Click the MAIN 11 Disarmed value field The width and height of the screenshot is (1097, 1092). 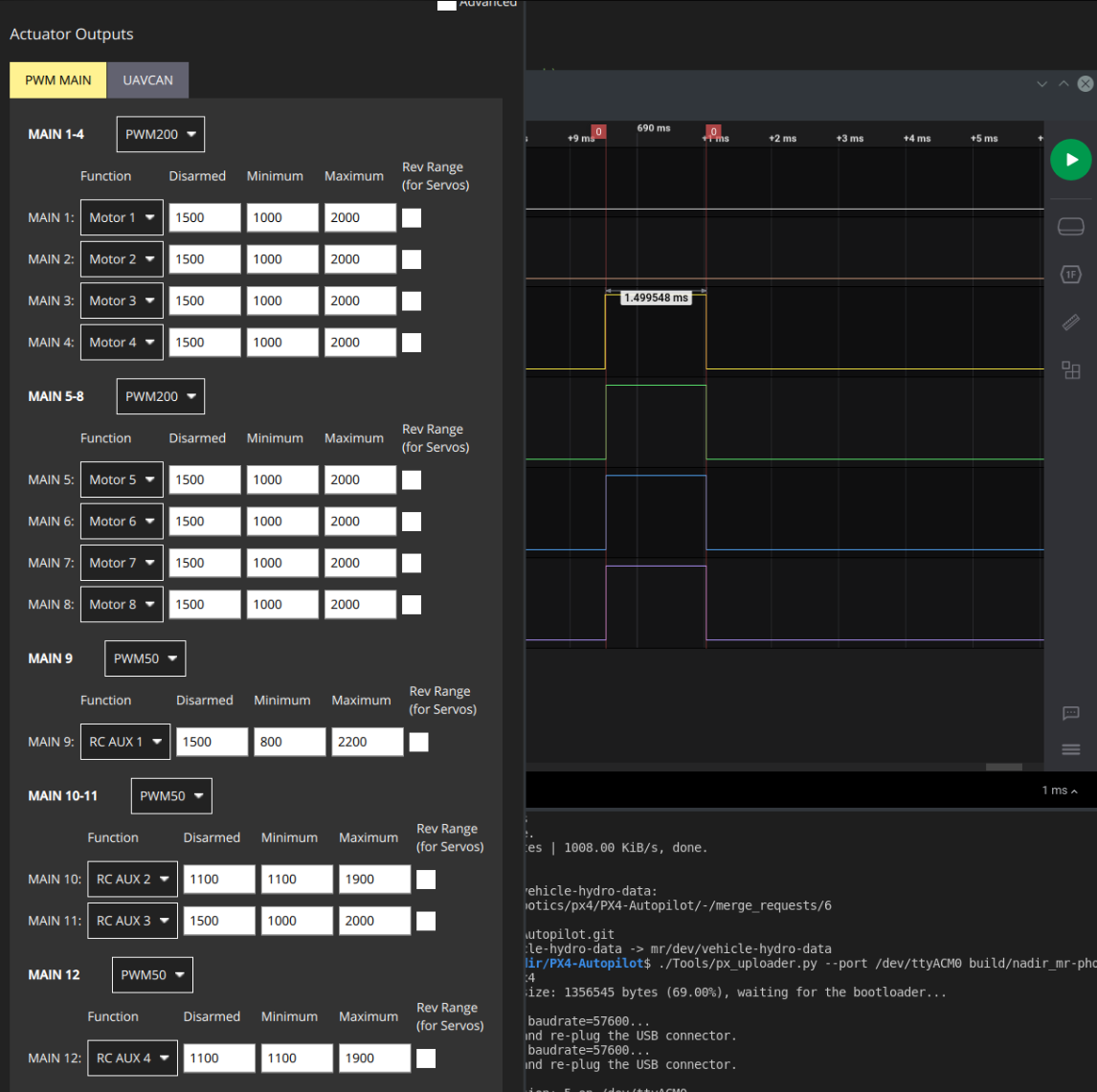coord(218,920)
